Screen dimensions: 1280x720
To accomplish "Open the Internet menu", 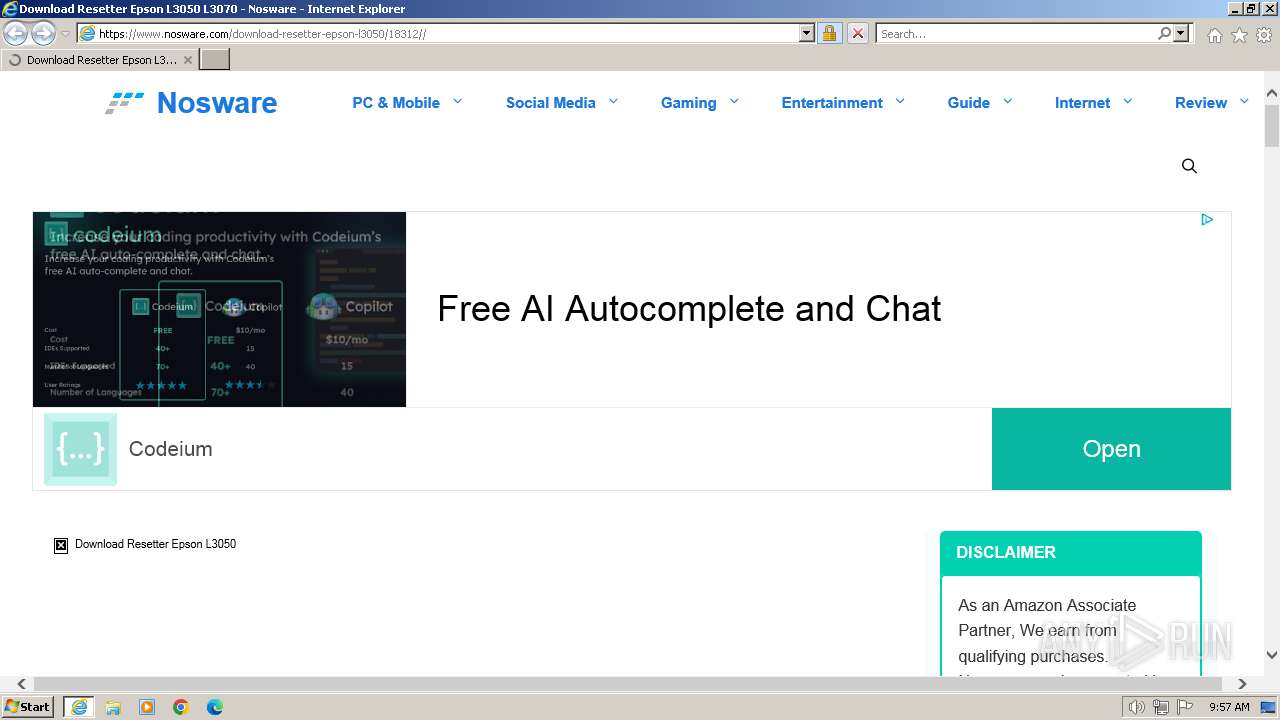I will (x=1082, y=102).
